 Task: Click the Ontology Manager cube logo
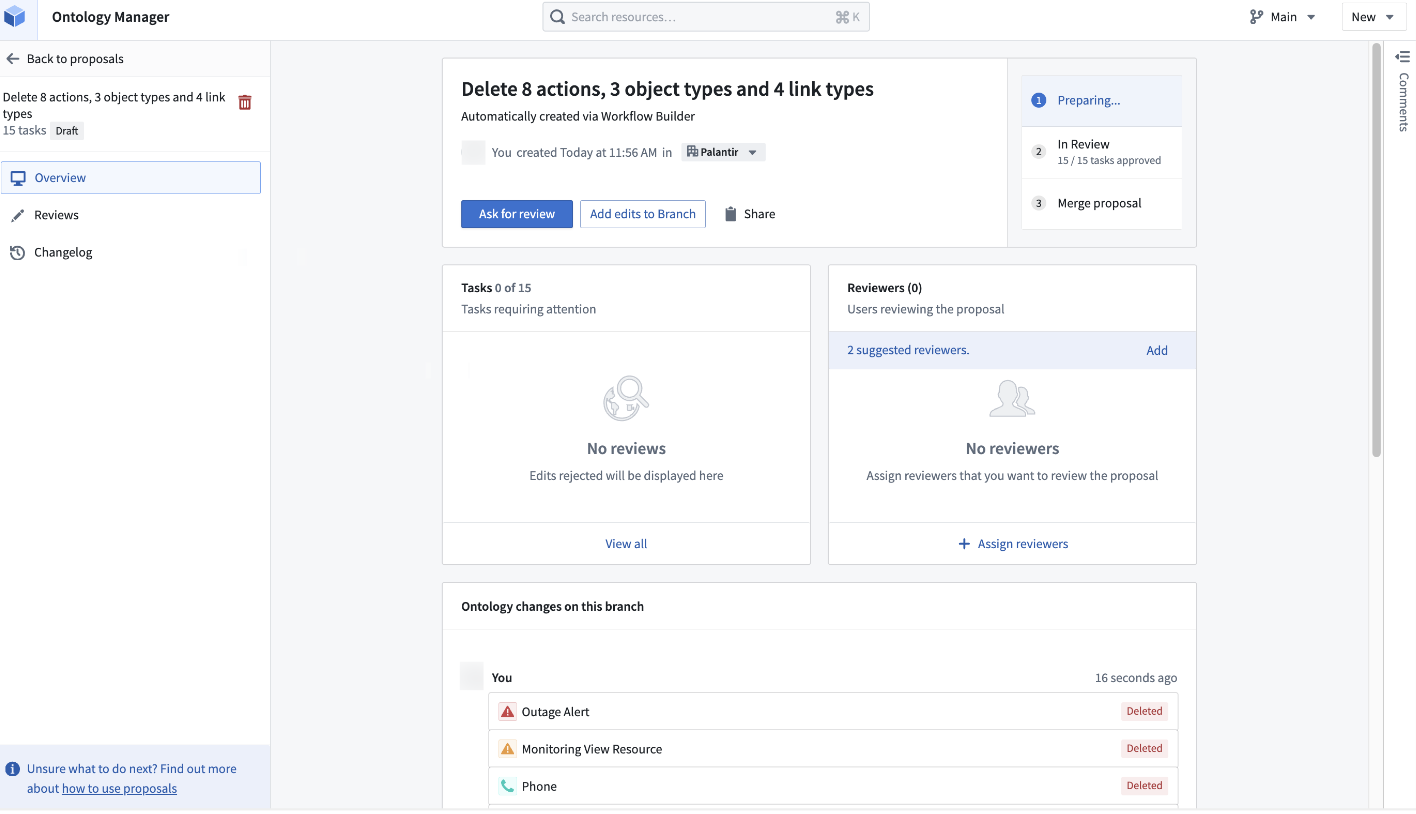tap(15, 17)
